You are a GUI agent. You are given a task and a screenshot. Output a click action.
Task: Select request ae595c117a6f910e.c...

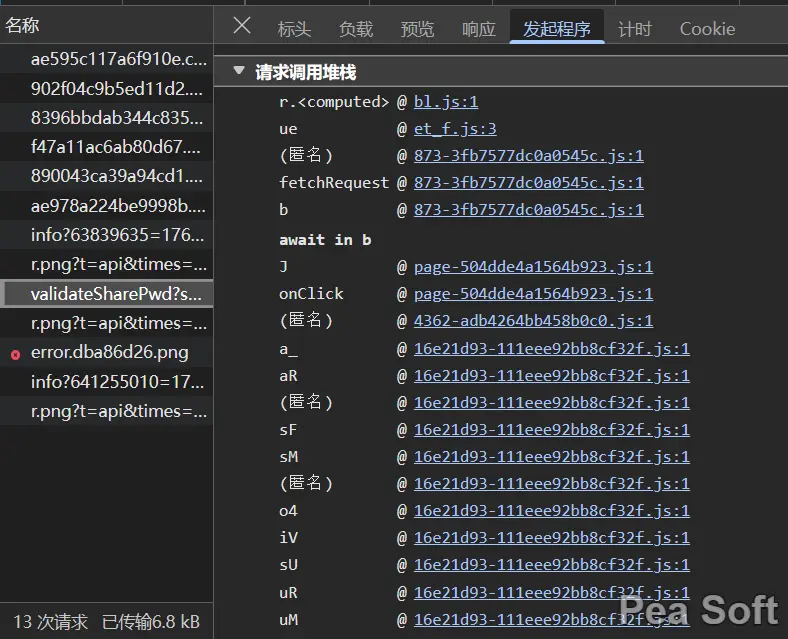point(107,59)
